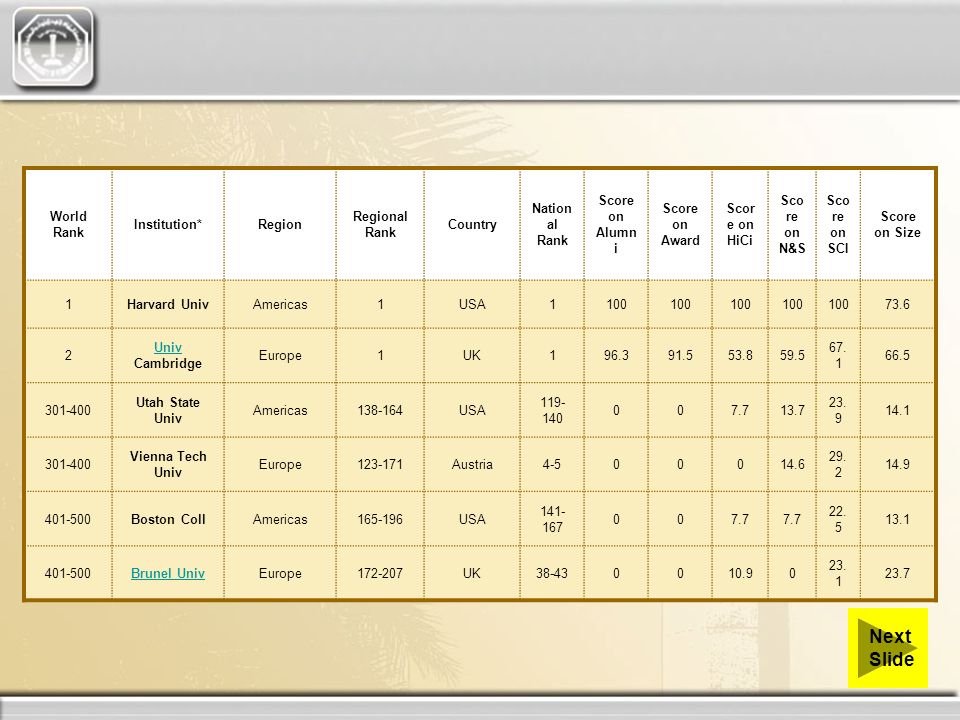
Task: Select the Score on Alumni header
Action: (616, 224)
